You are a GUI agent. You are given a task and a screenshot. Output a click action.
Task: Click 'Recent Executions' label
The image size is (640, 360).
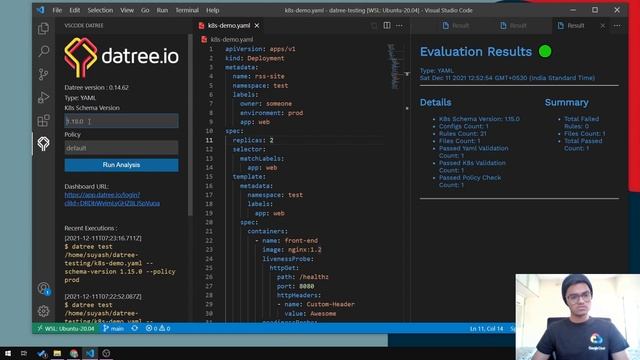point(91,228)
